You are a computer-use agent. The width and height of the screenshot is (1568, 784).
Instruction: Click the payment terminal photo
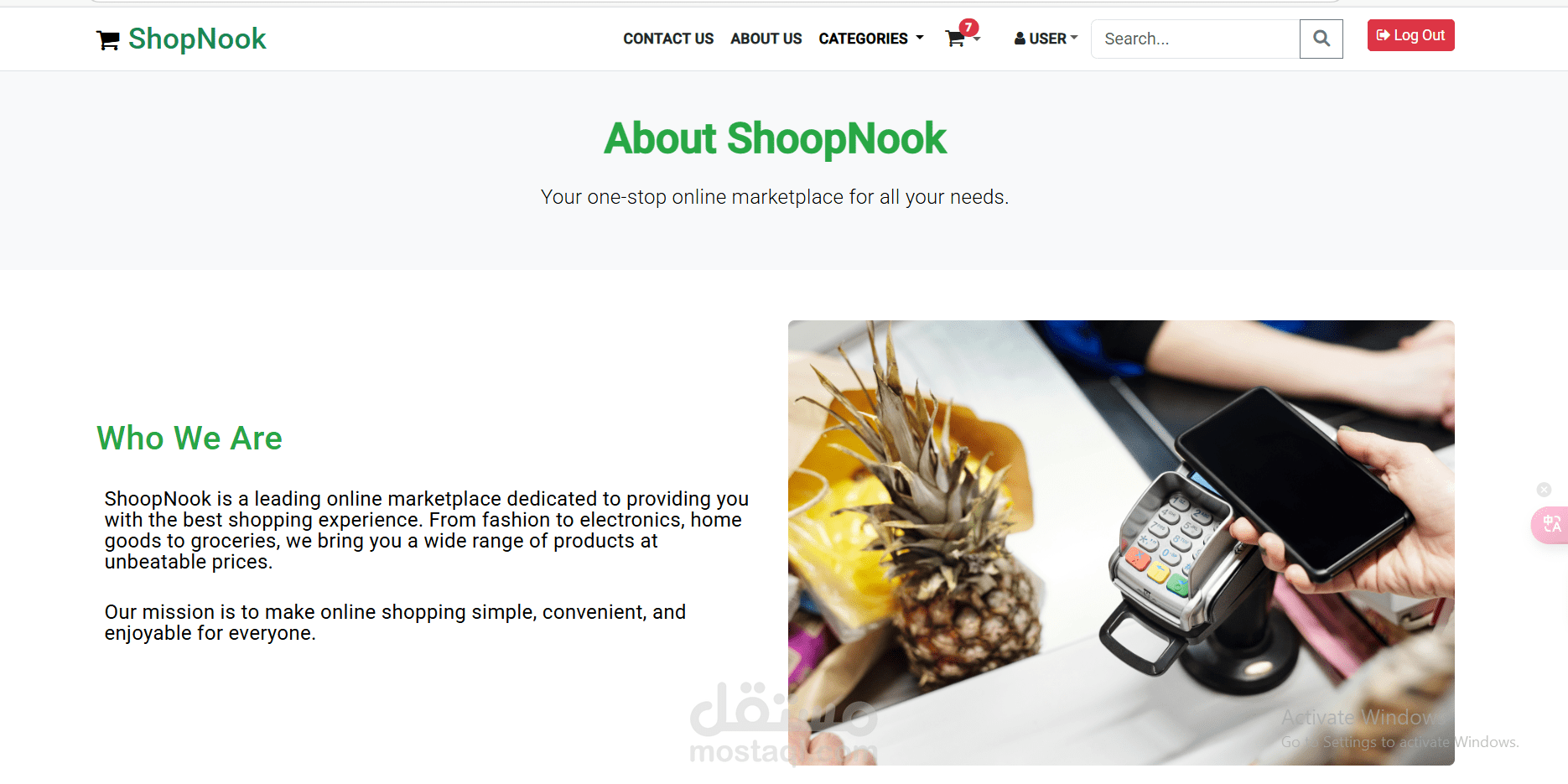1121,543
